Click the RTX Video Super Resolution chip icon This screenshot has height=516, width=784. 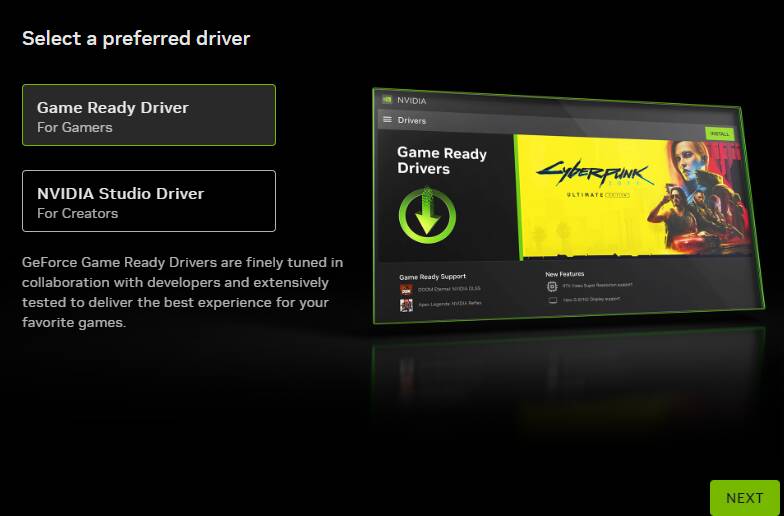552,286
